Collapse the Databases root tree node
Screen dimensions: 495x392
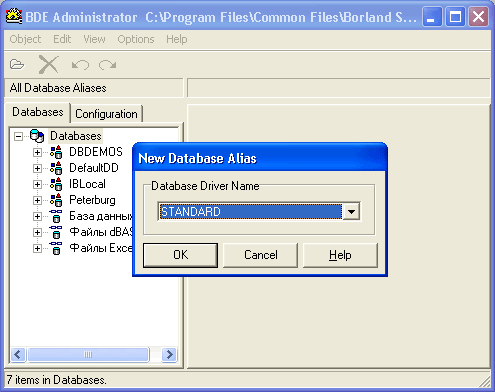click(18, 136)
